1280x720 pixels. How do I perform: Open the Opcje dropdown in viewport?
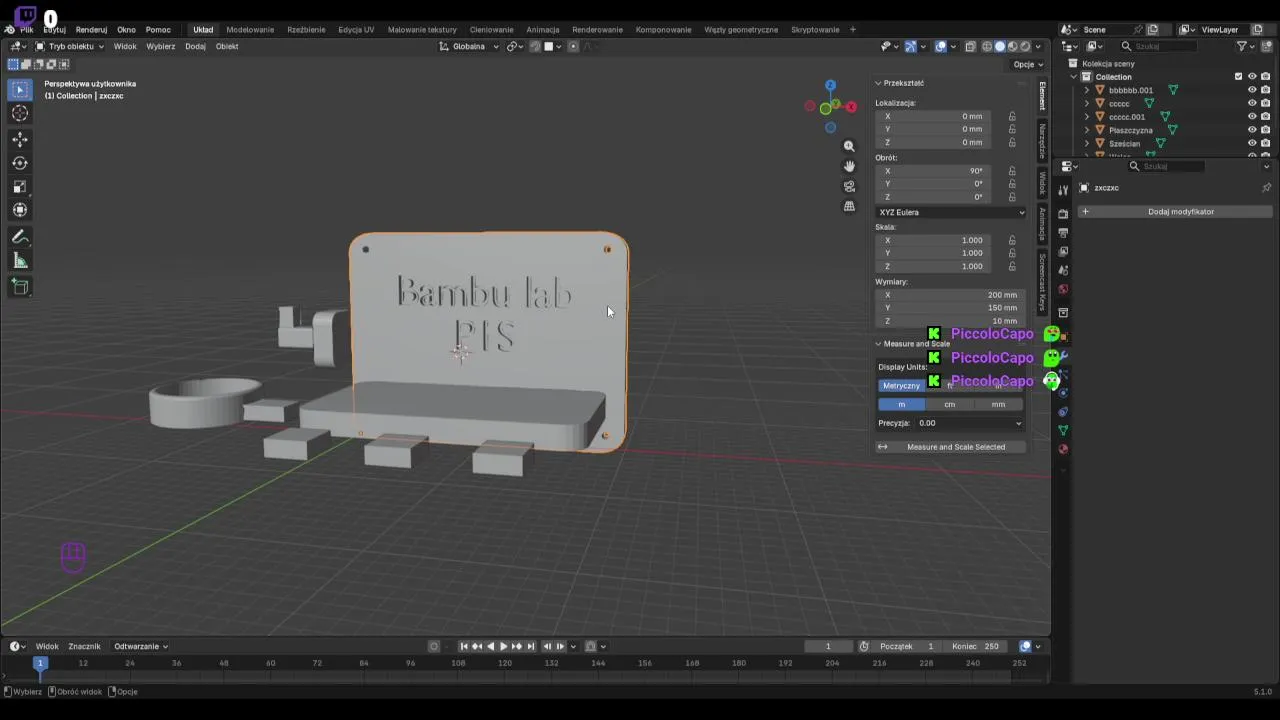click(1028, 64)
